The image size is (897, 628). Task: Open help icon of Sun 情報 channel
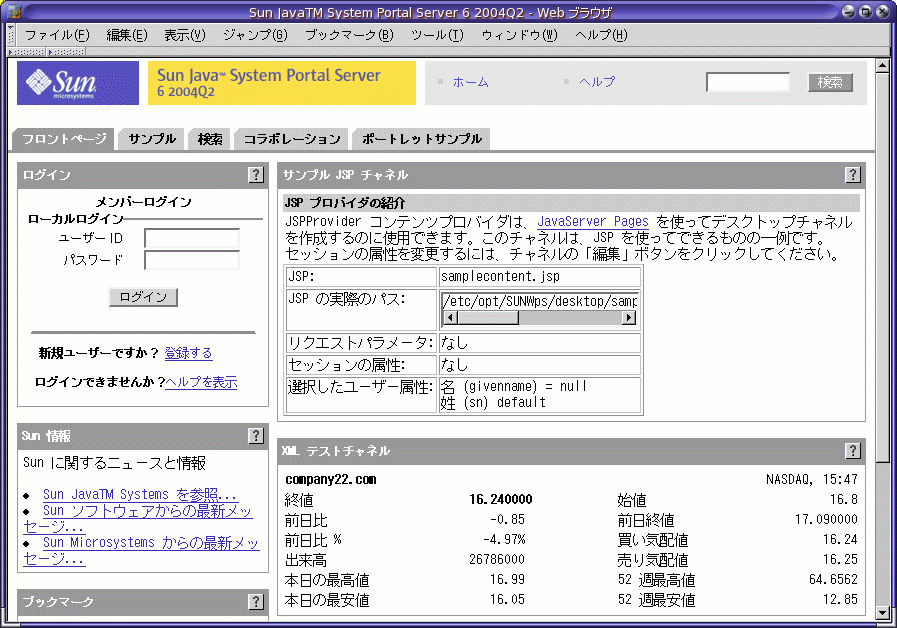point(256,435)
